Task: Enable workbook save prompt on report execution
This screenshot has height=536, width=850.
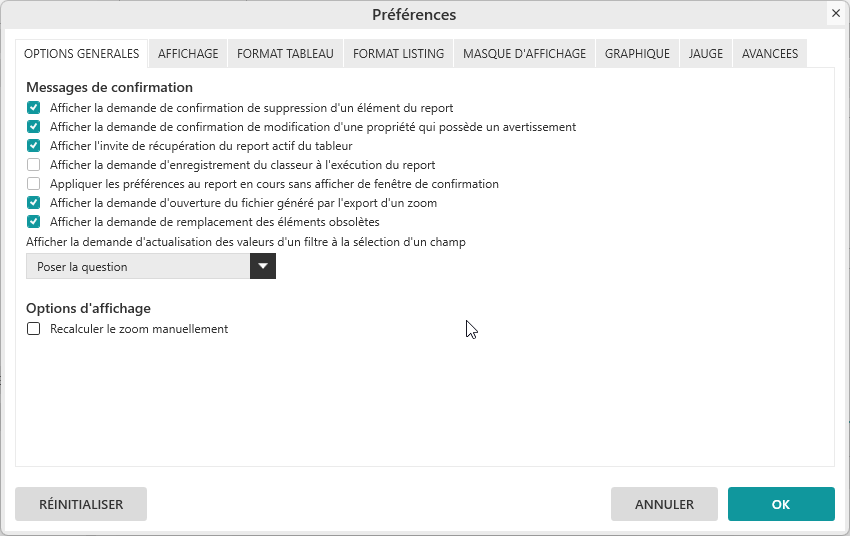Action: click(34, 165)
